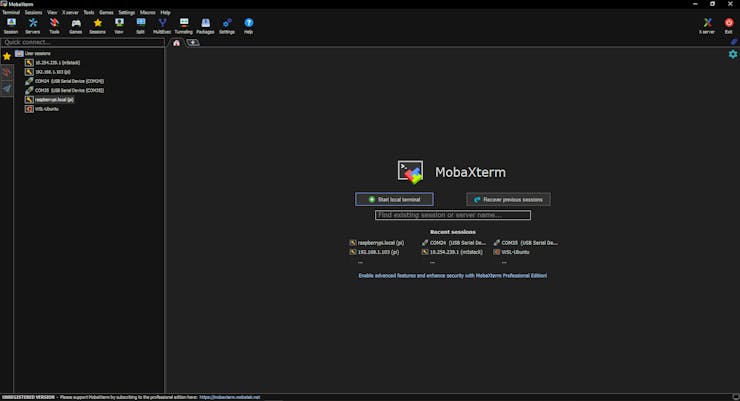Click the Packages toolbar icon
The width and height of the screenshot is (740, 401).
point(205,25)
